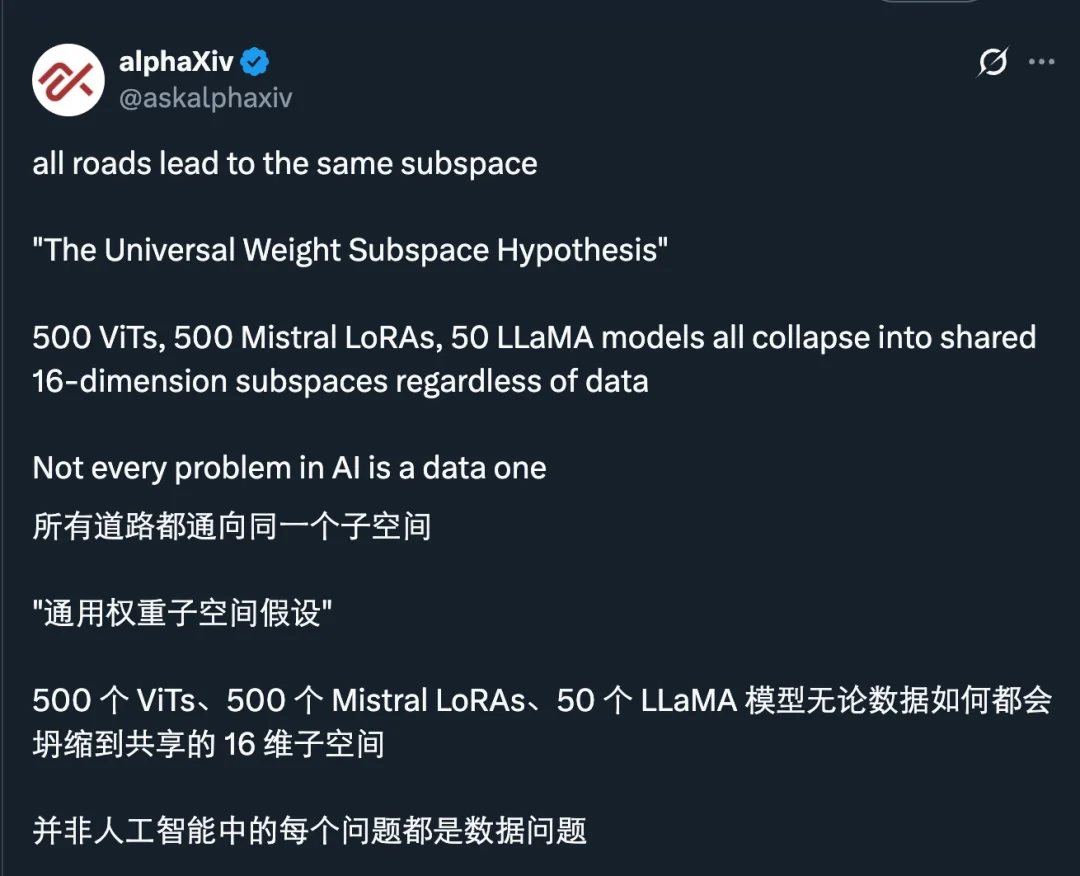
Task: Click the Chinese title "通用权重子空间假设"
Action: click(x=182, y=613)
